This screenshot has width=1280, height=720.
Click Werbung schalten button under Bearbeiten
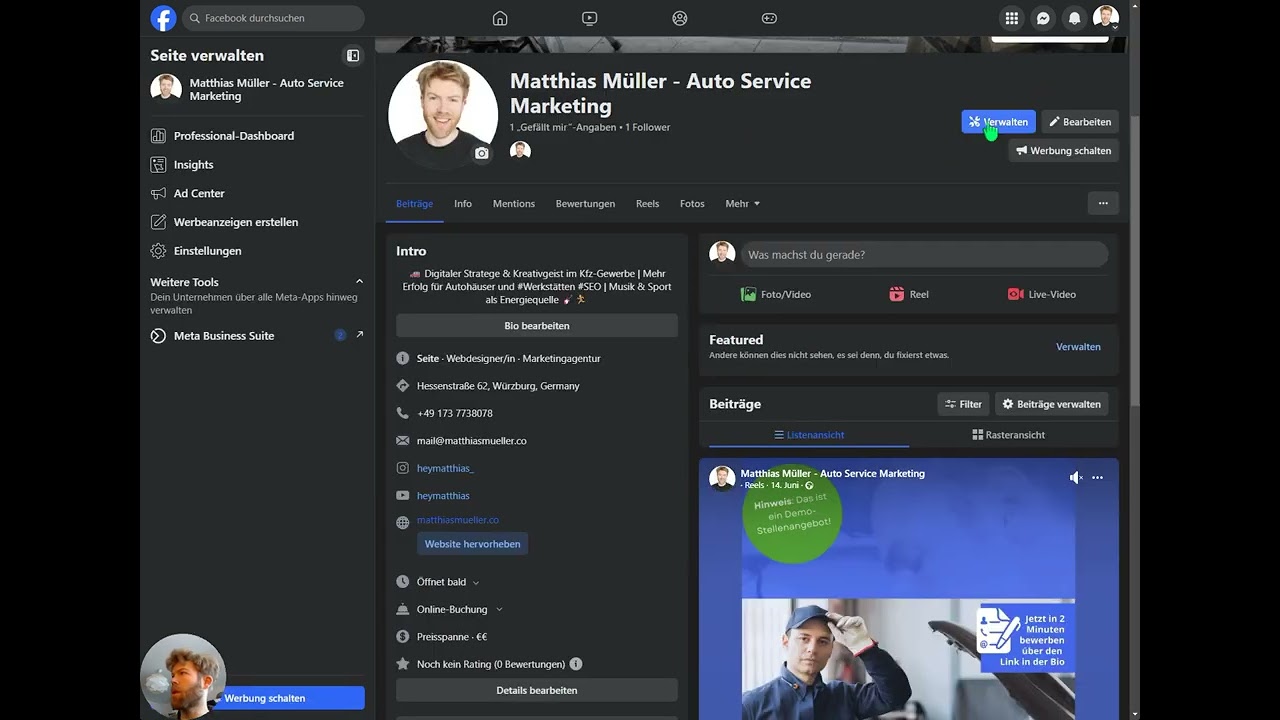[1063, 151]
